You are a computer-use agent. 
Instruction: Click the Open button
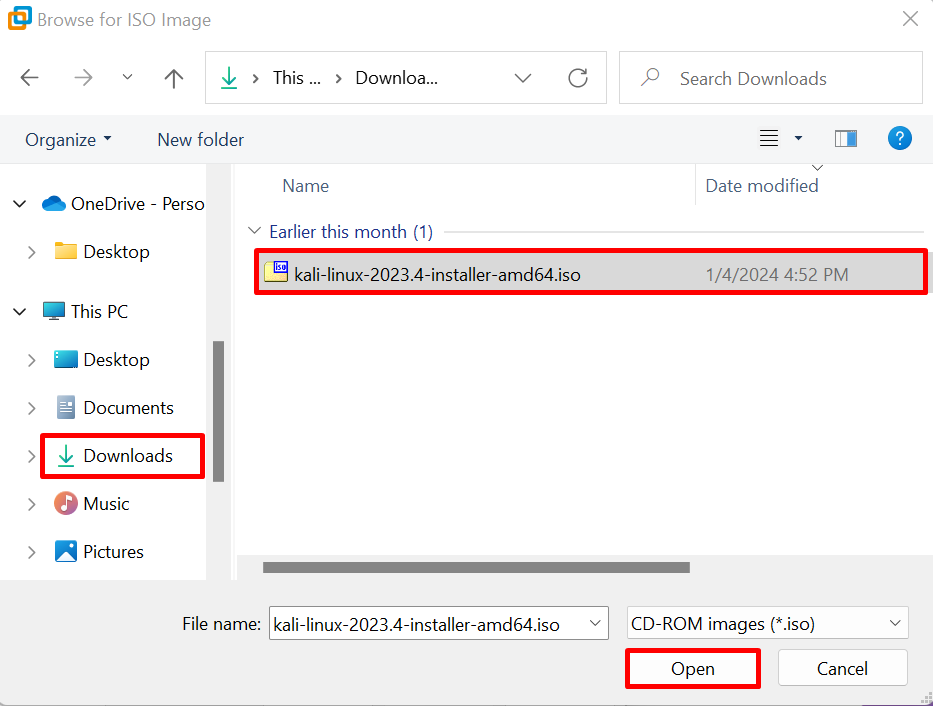(693, 669)
